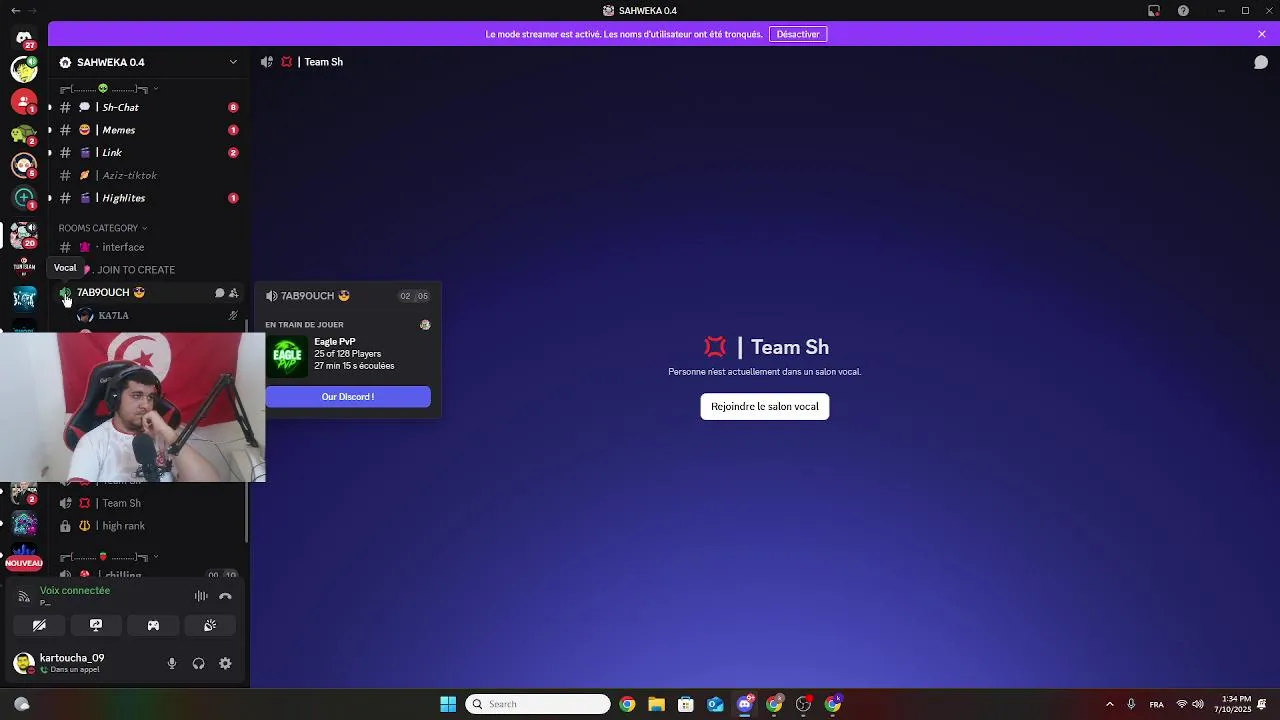Image resolution: width=1280 pixels, height=720 pixels.
Task: Click the help question-mark icon in title bar
Action: point(1183,11)
